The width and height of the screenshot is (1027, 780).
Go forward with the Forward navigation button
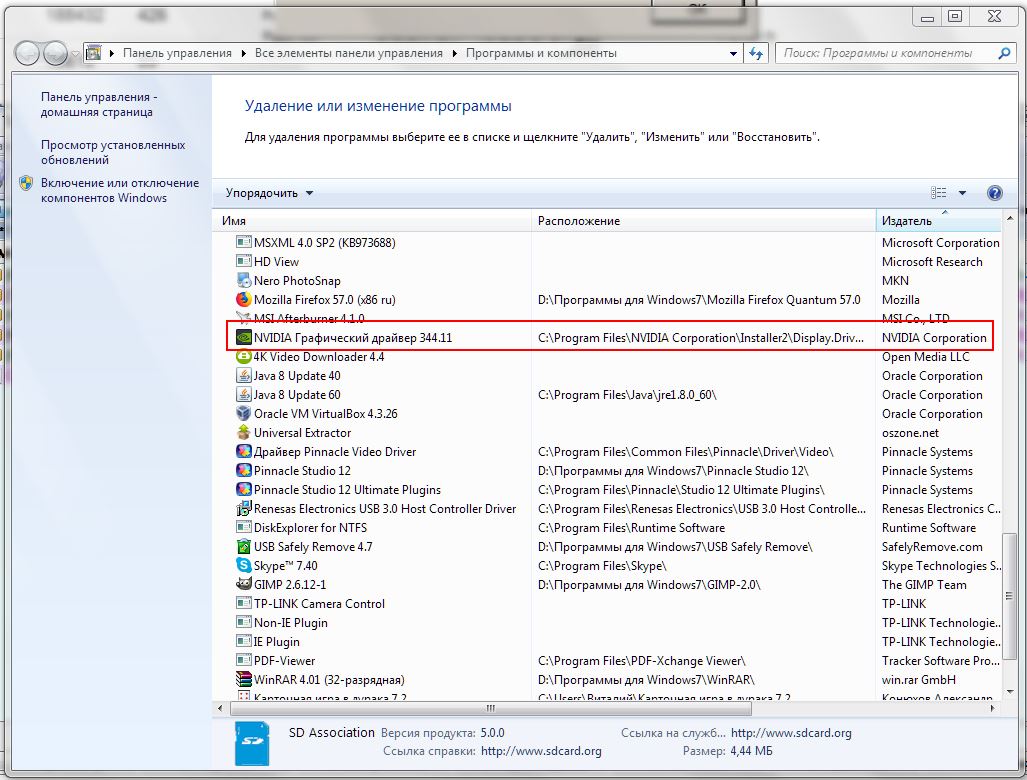[x=56, y=53]
